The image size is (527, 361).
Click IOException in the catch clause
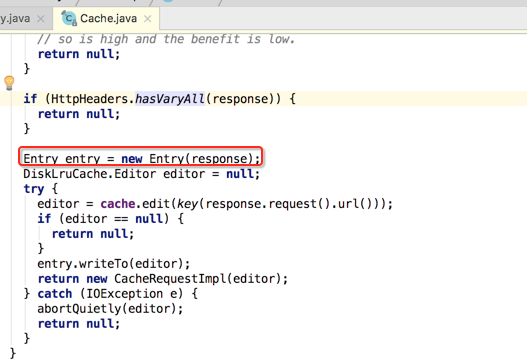(125, 294)
